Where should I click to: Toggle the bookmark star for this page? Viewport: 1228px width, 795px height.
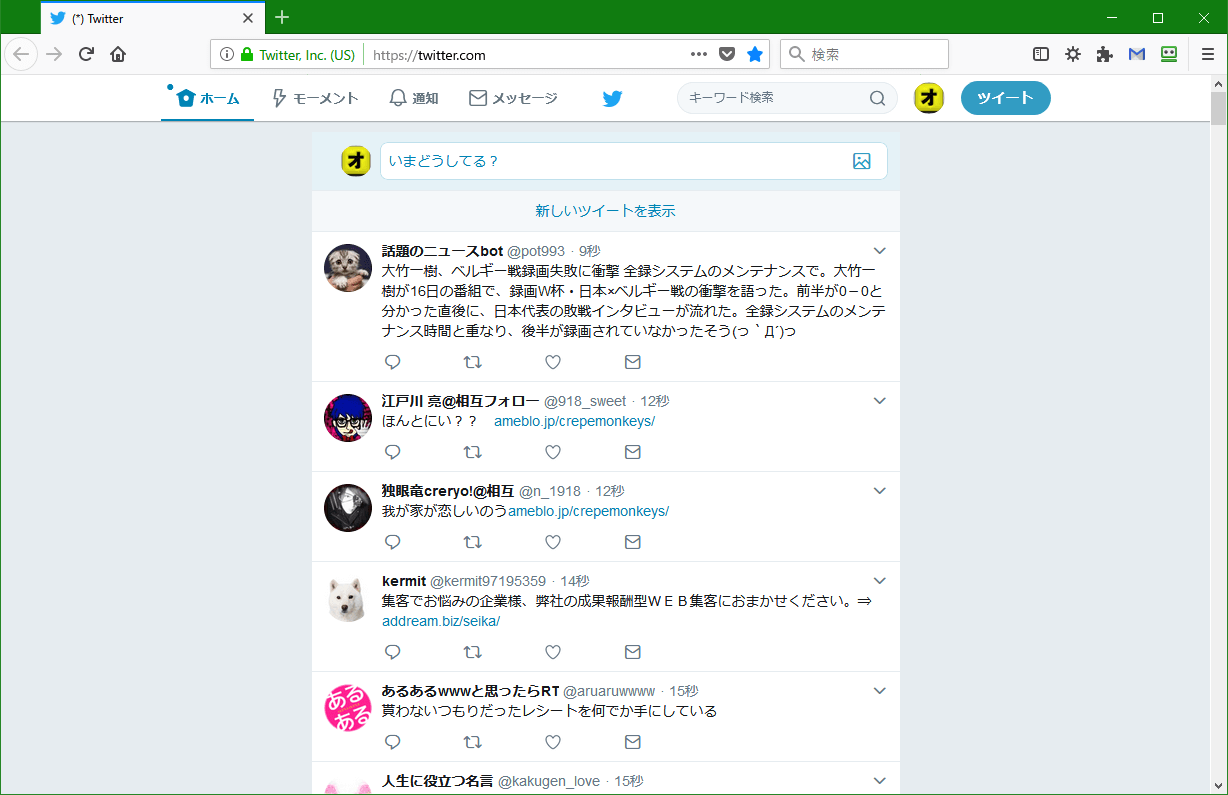click(755, 54)
